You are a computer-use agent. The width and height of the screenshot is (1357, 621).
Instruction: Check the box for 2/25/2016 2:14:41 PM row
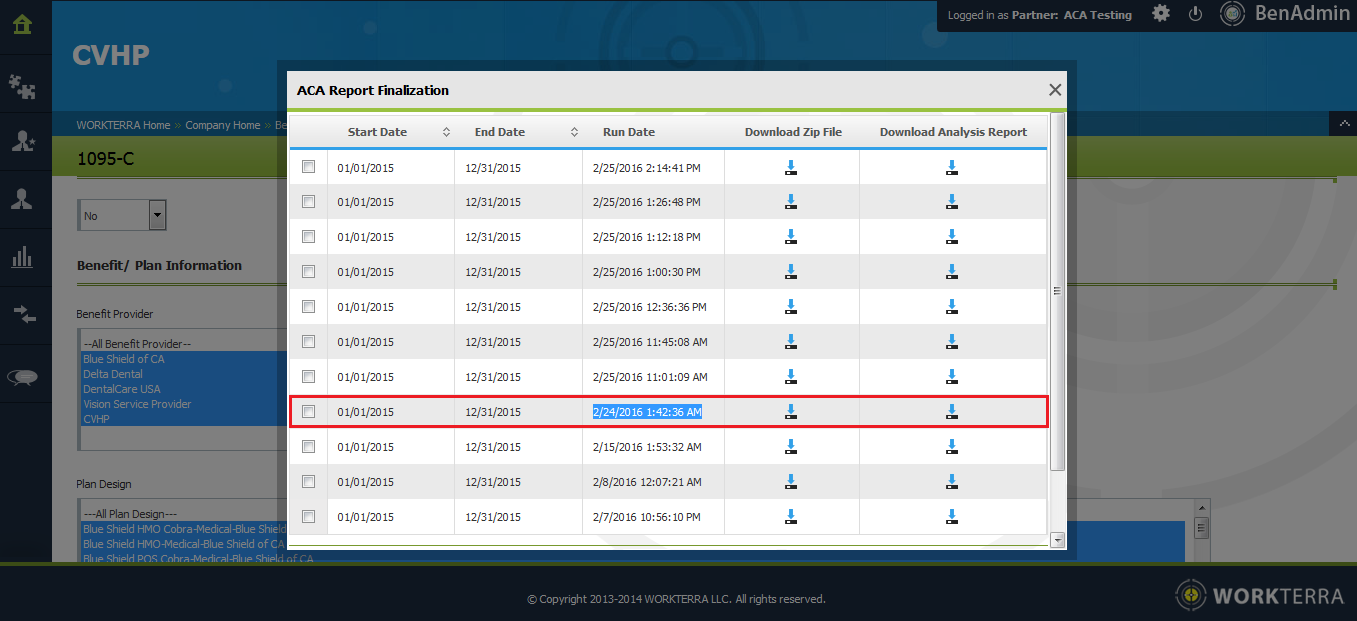[308, 167]
